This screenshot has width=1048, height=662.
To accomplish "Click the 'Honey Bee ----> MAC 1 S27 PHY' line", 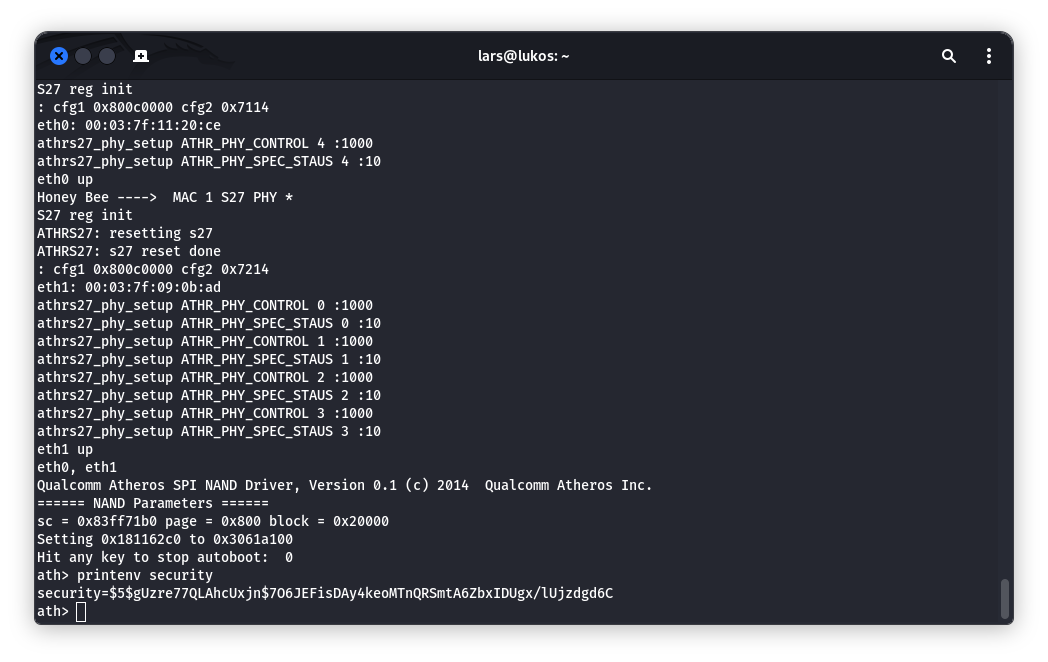I will (x=164, y=197).
